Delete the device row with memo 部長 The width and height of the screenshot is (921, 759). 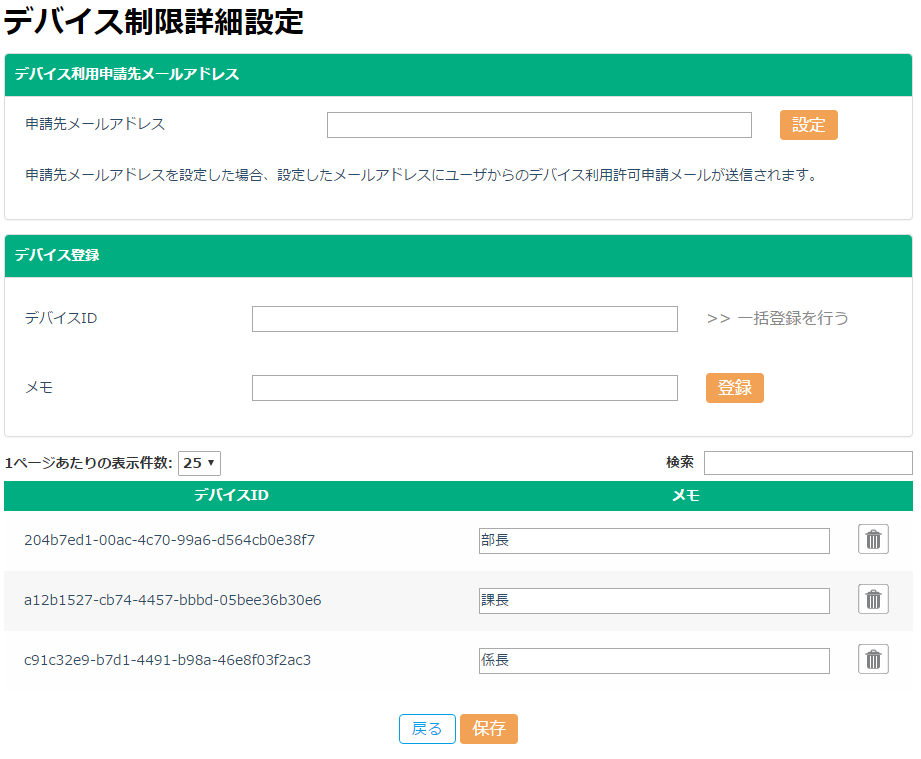click(873, 539)
